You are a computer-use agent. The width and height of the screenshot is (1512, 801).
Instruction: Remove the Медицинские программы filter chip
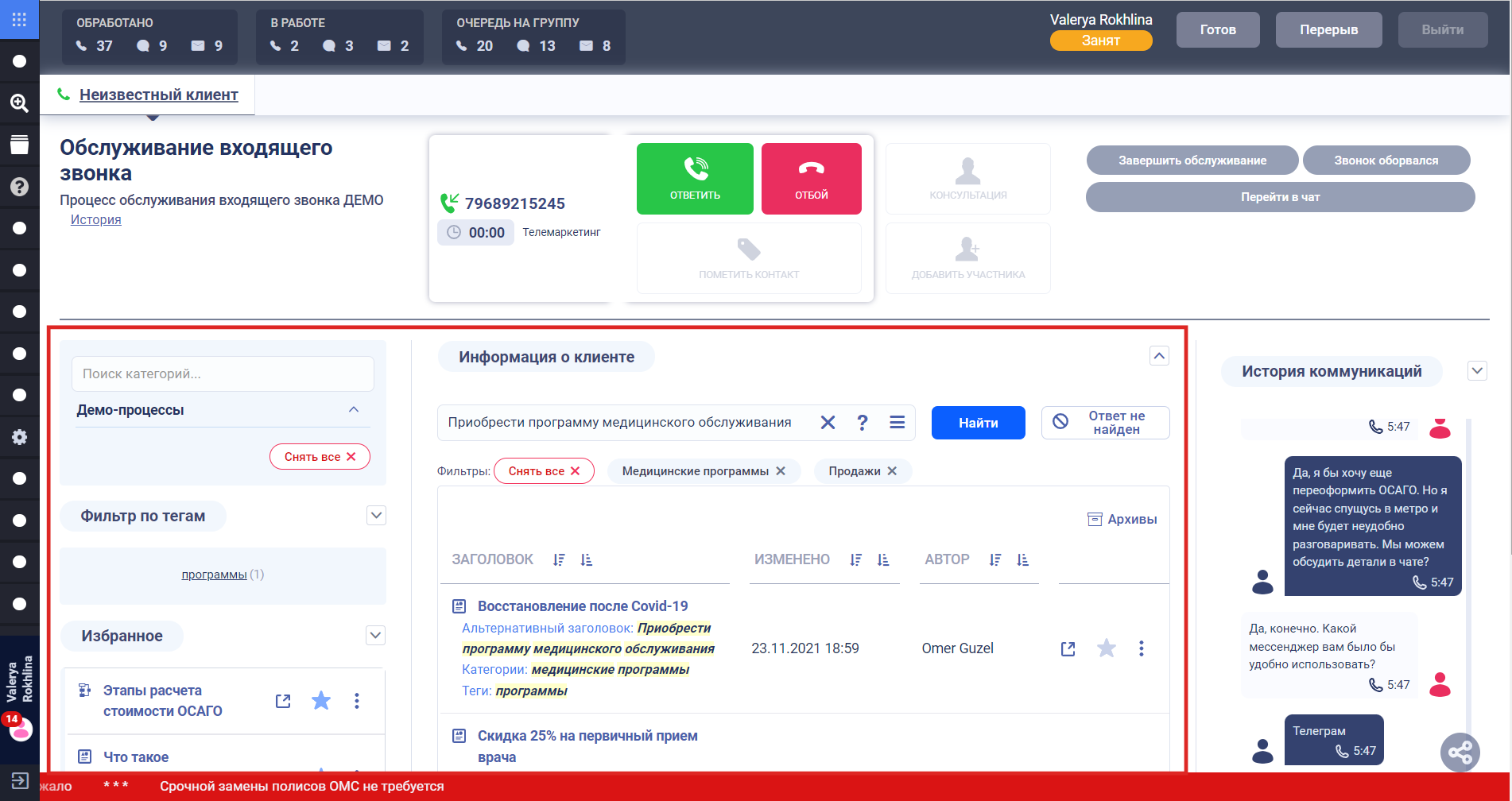pyautogui.click(x=781, y=471)
